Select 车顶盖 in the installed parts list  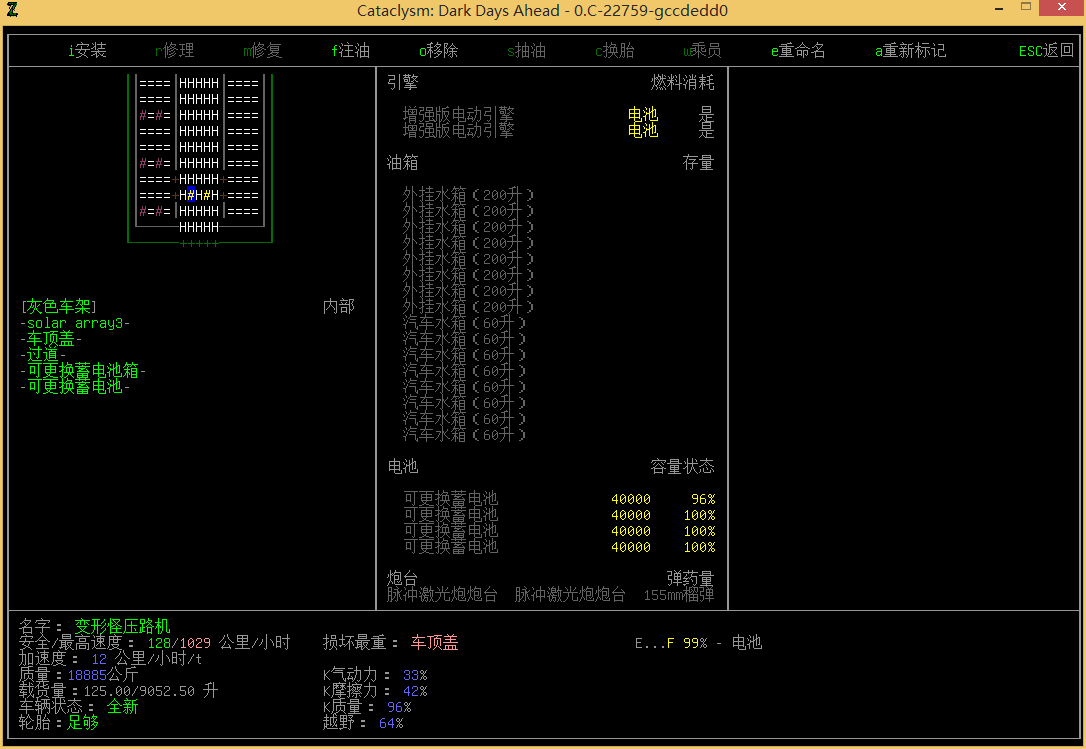click(51, 339)
